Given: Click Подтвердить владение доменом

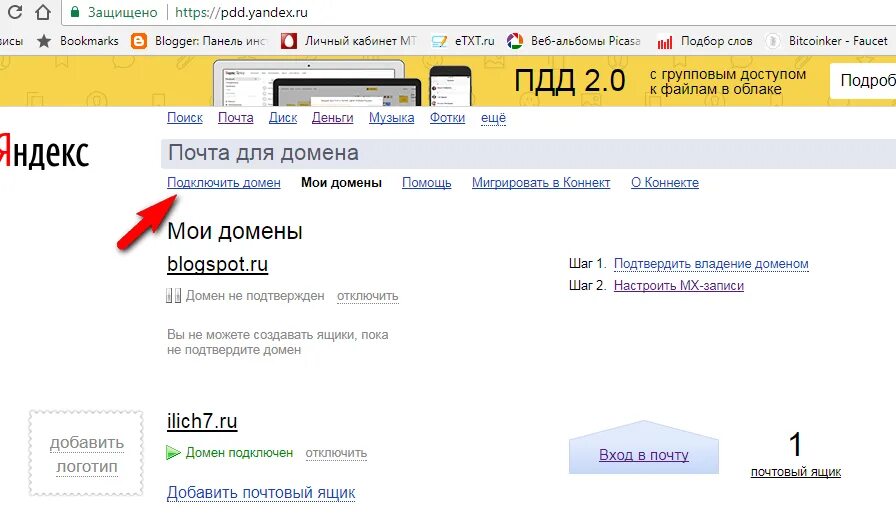Looking at the screenshot, I should [711, 264].
